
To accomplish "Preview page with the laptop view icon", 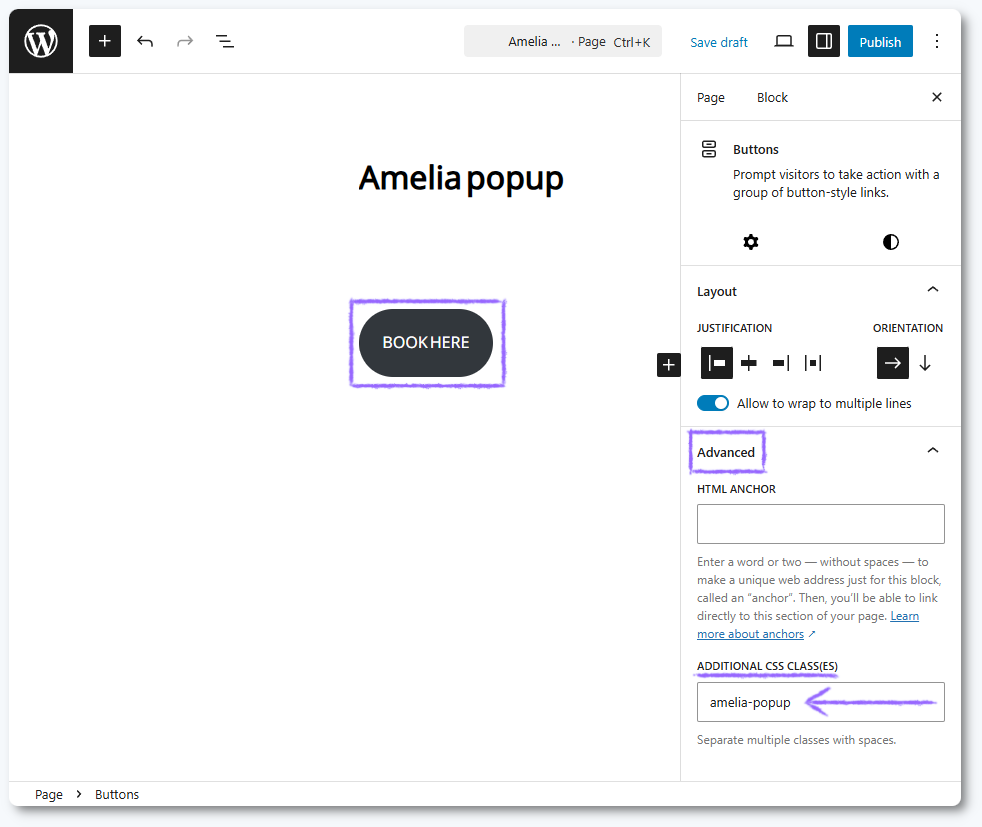I will click(784, 42).
